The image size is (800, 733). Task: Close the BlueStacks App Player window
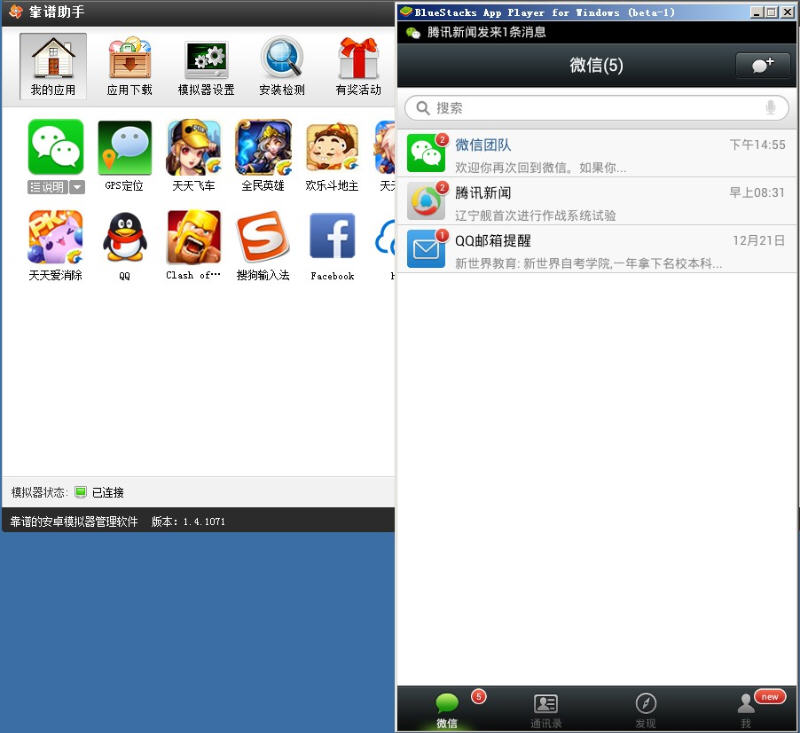point(787,12)
